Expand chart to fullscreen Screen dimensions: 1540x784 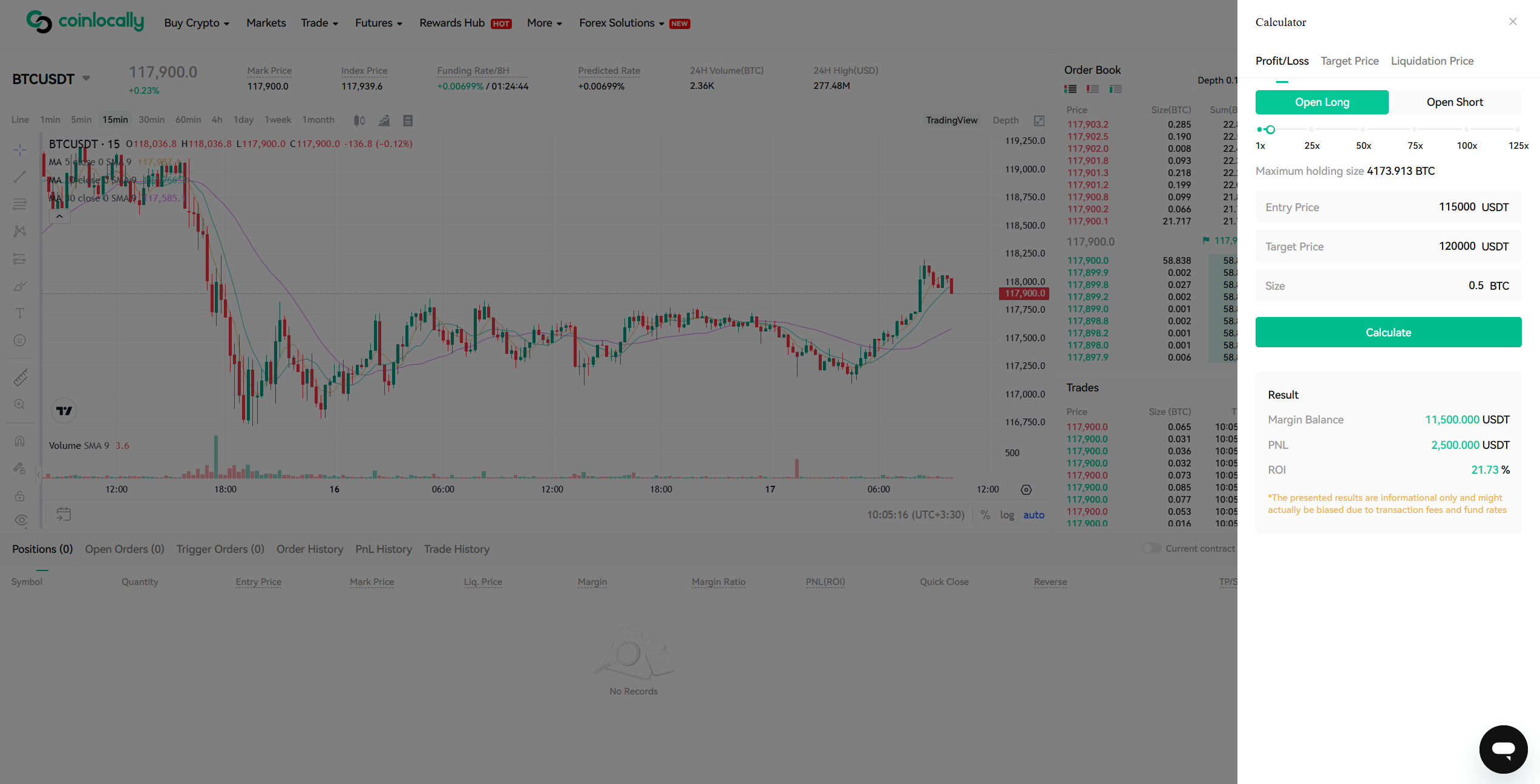(x=1039, y=120)
